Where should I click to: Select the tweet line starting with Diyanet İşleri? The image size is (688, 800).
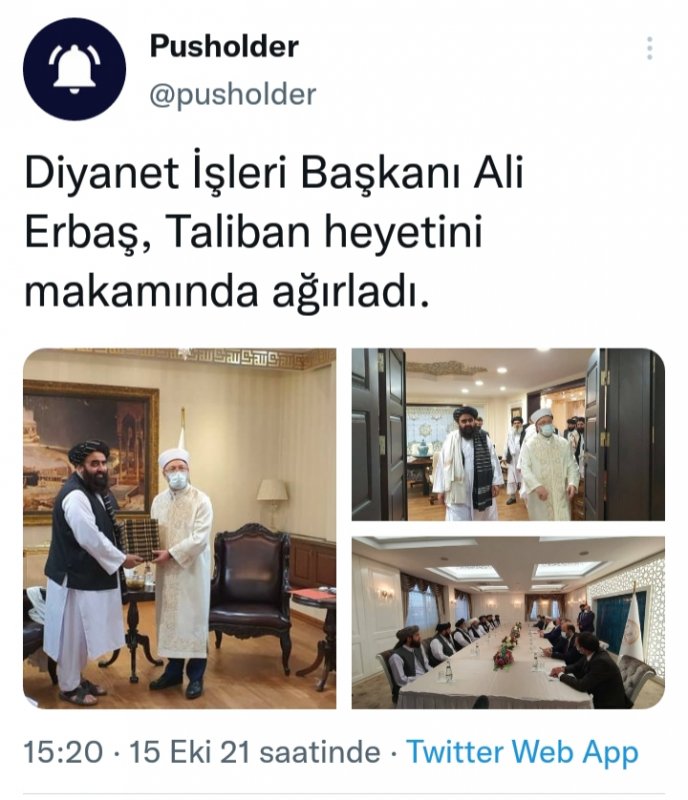(274, 173)
